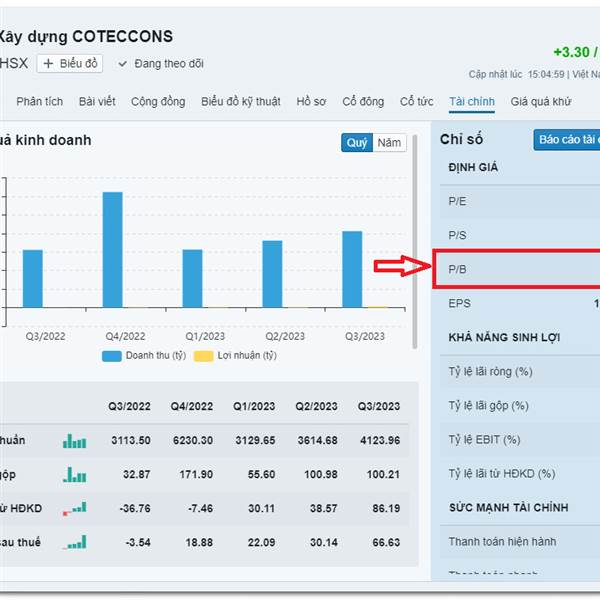Go to the Hồ sơ tab
600x600 pixels.
point(311,101)
